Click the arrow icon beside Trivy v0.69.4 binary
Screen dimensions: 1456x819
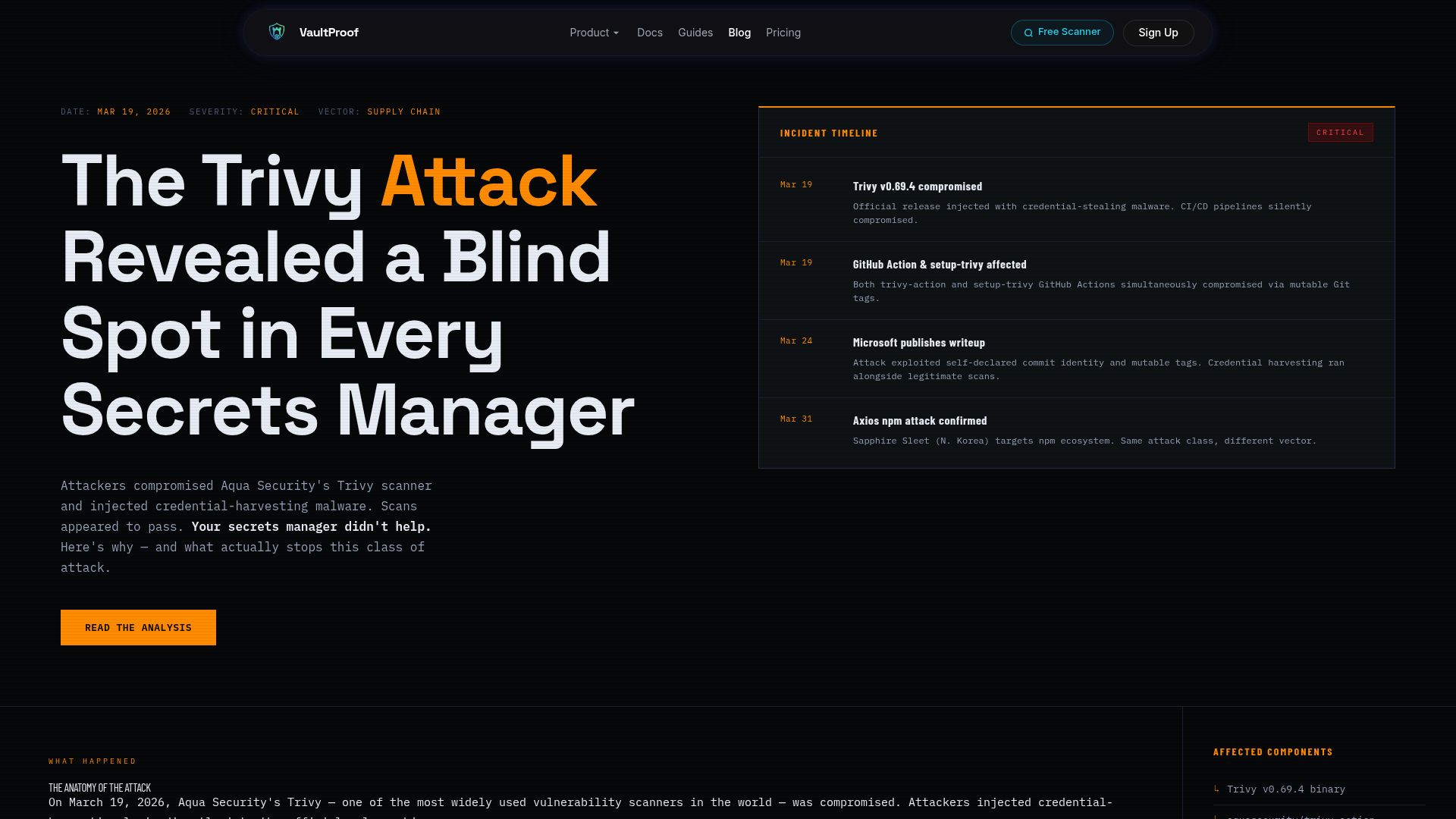pyautogui.click(x=1216, y=789)
